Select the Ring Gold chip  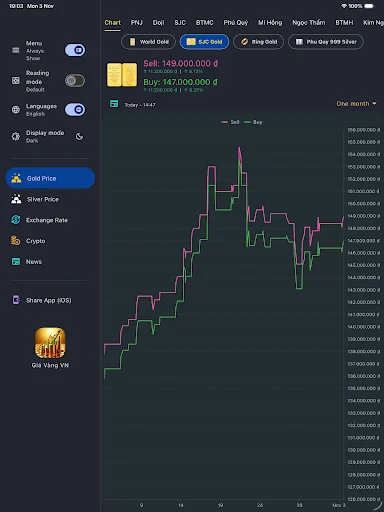tap(259, 42)
